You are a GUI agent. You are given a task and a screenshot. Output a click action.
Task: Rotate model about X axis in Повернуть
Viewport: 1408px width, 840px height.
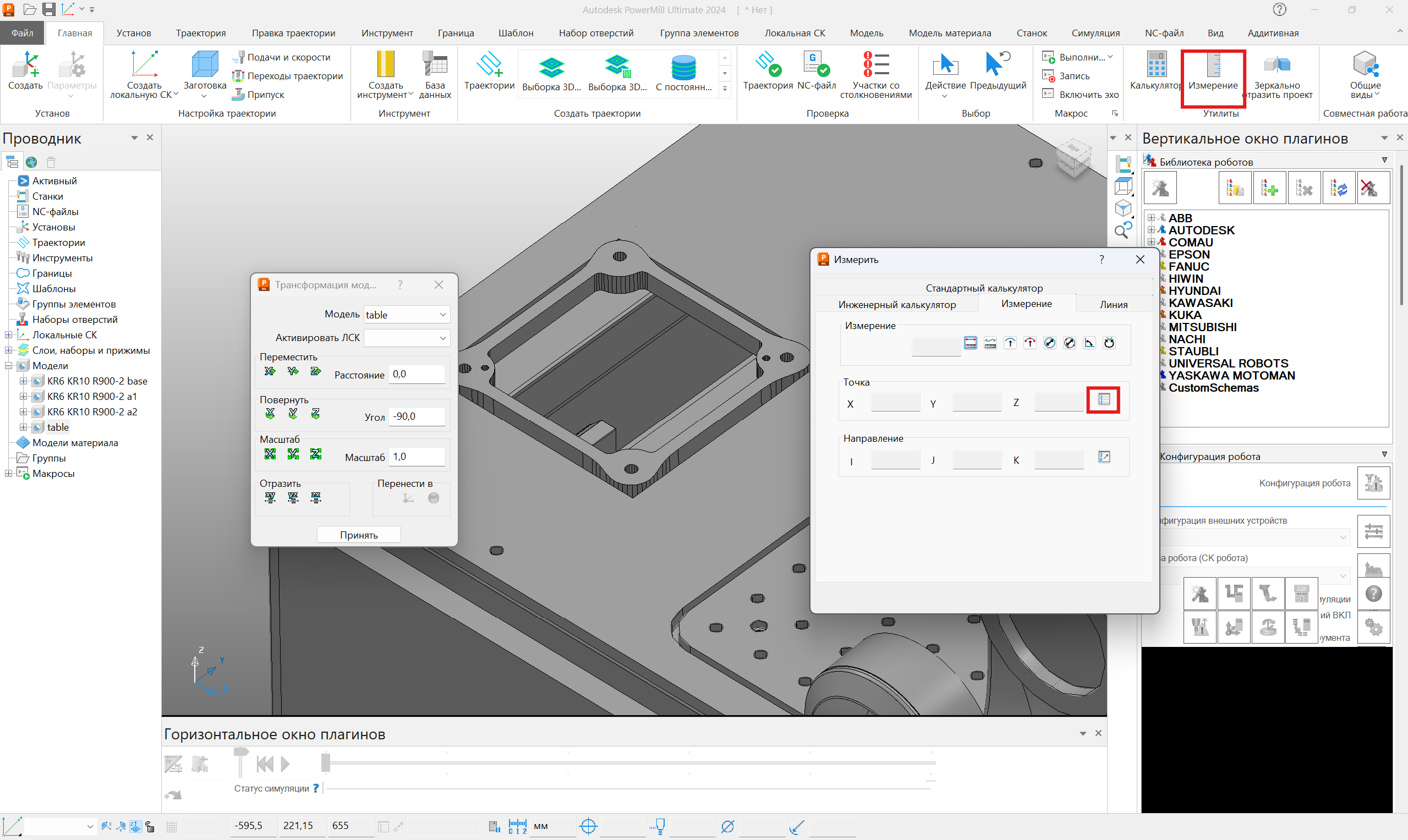point(270,414)
